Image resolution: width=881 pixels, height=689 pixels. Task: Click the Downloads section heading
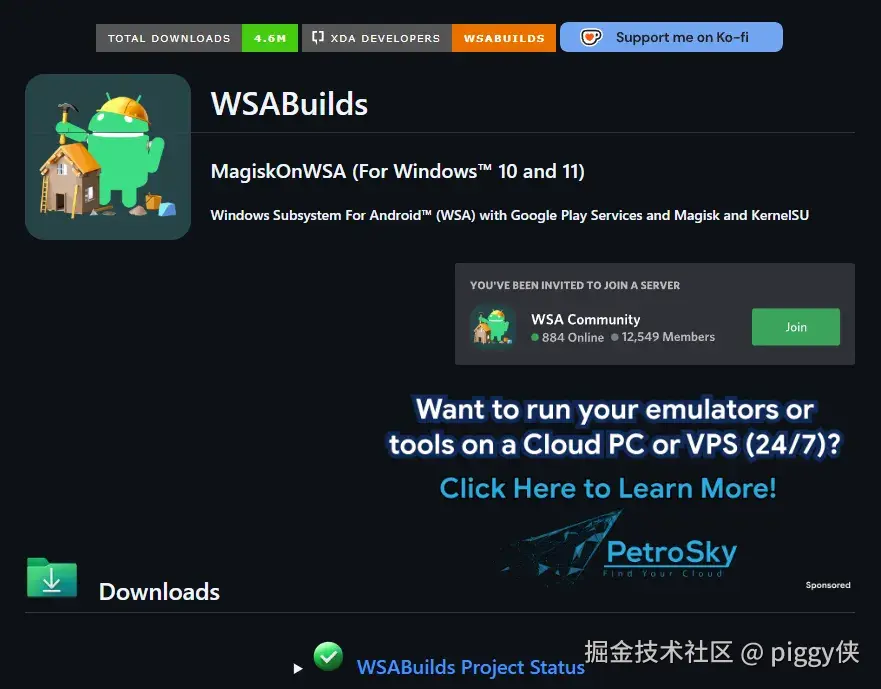click(x=159, y=592)
